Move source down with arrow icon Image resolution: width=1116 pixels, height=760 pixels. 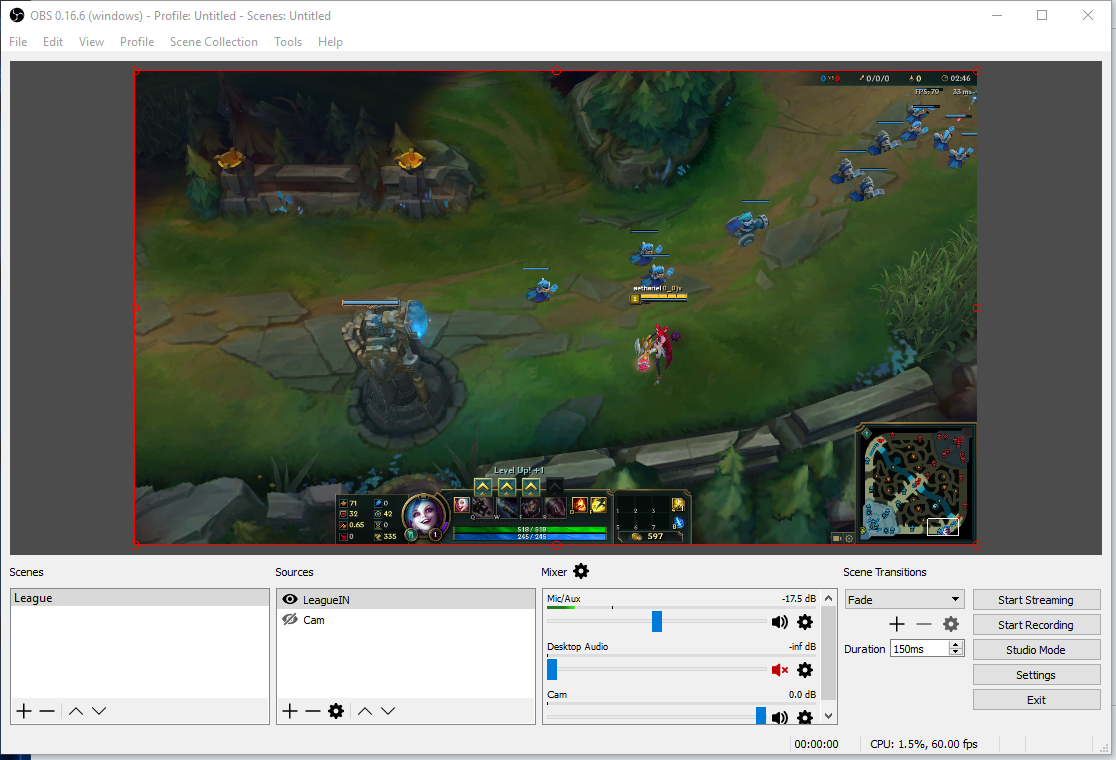click(388, 711)
